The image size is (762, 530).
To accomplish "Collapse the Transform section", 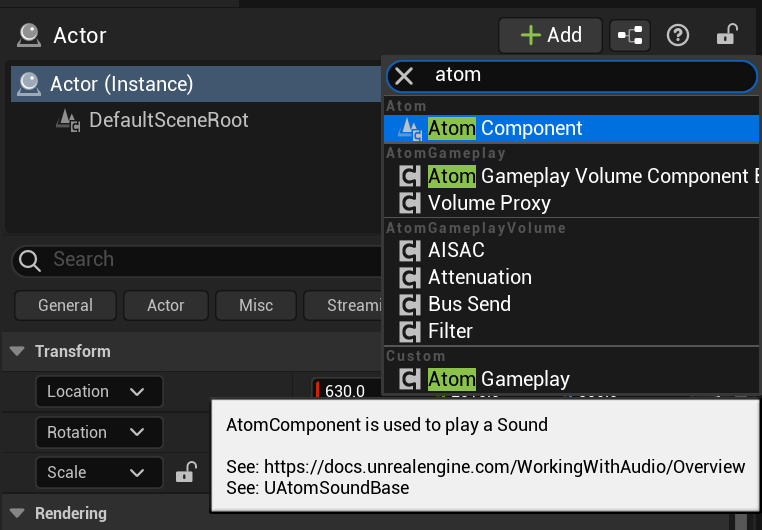I will click(17, 351).
